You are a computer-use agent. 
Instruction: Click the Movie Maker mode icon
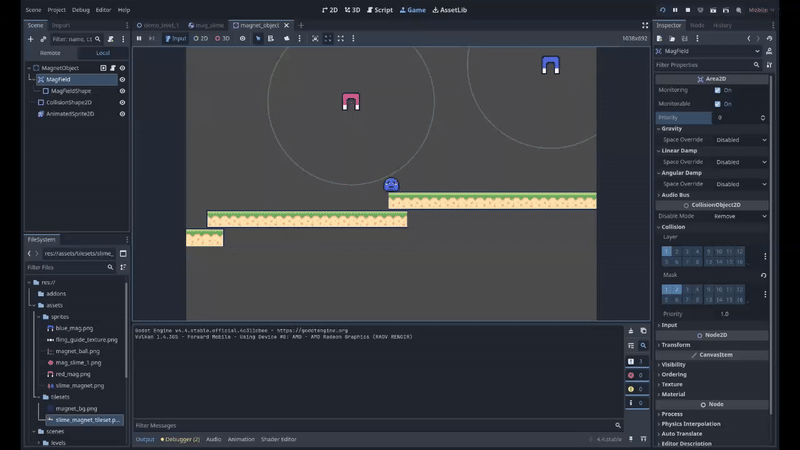738,10
